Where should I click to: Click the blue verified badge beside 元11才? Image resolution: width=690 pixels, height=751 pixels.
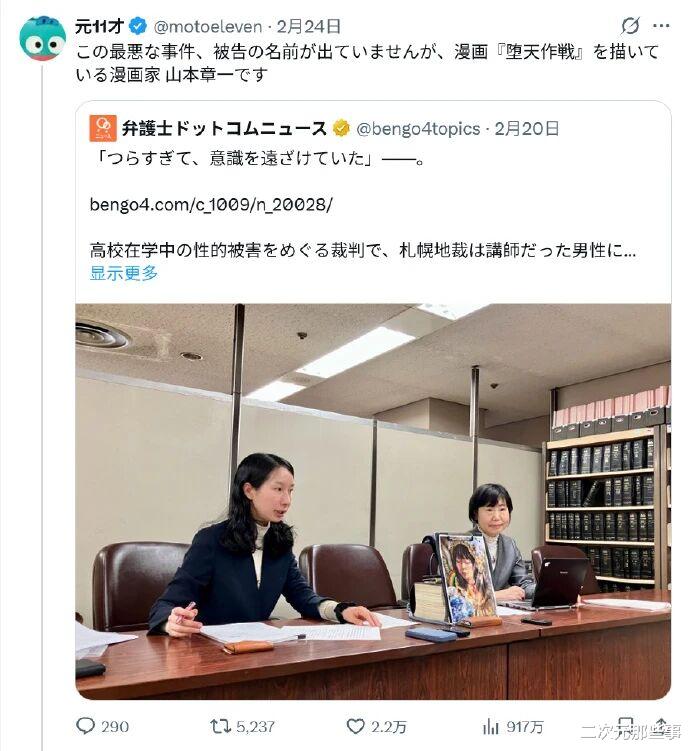pos(138,26)
